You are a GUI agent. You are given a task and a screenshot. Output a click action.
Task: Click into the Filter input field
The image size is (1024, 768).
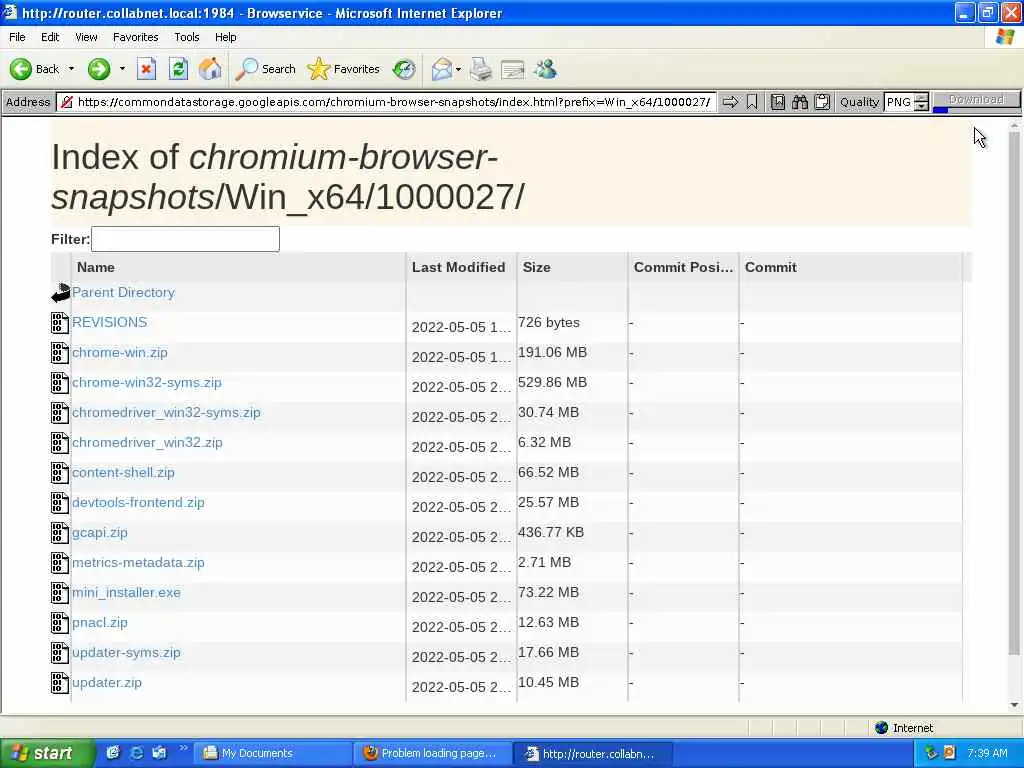pos(185,239)
